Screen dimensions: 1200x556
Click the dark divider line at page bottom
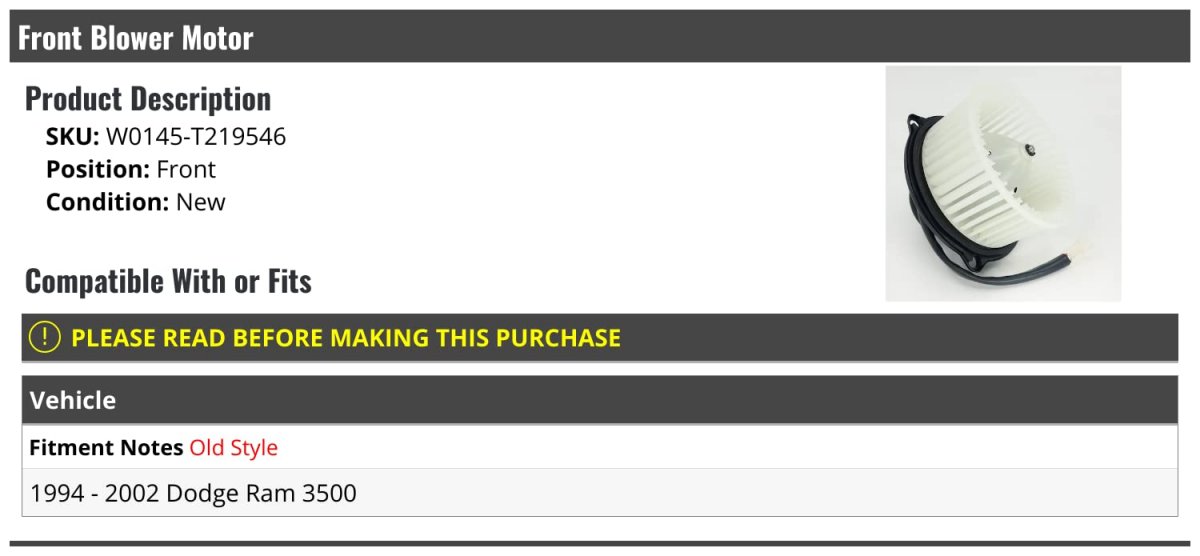[x=600, y=544]
